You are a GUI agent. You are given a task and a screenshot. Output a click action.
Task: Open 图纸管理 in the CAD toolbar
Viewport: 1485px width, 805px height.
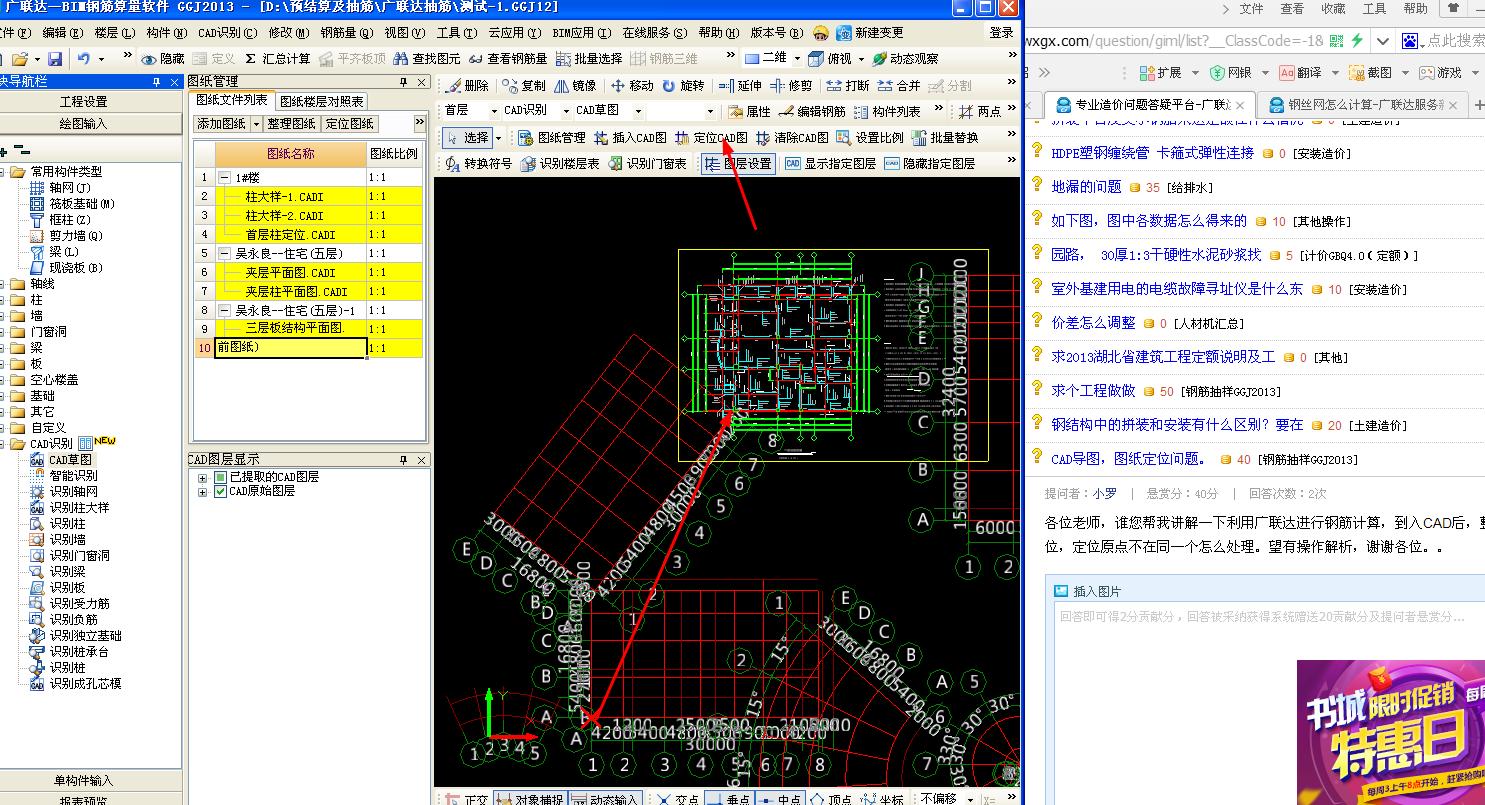[x=551, y=138]
